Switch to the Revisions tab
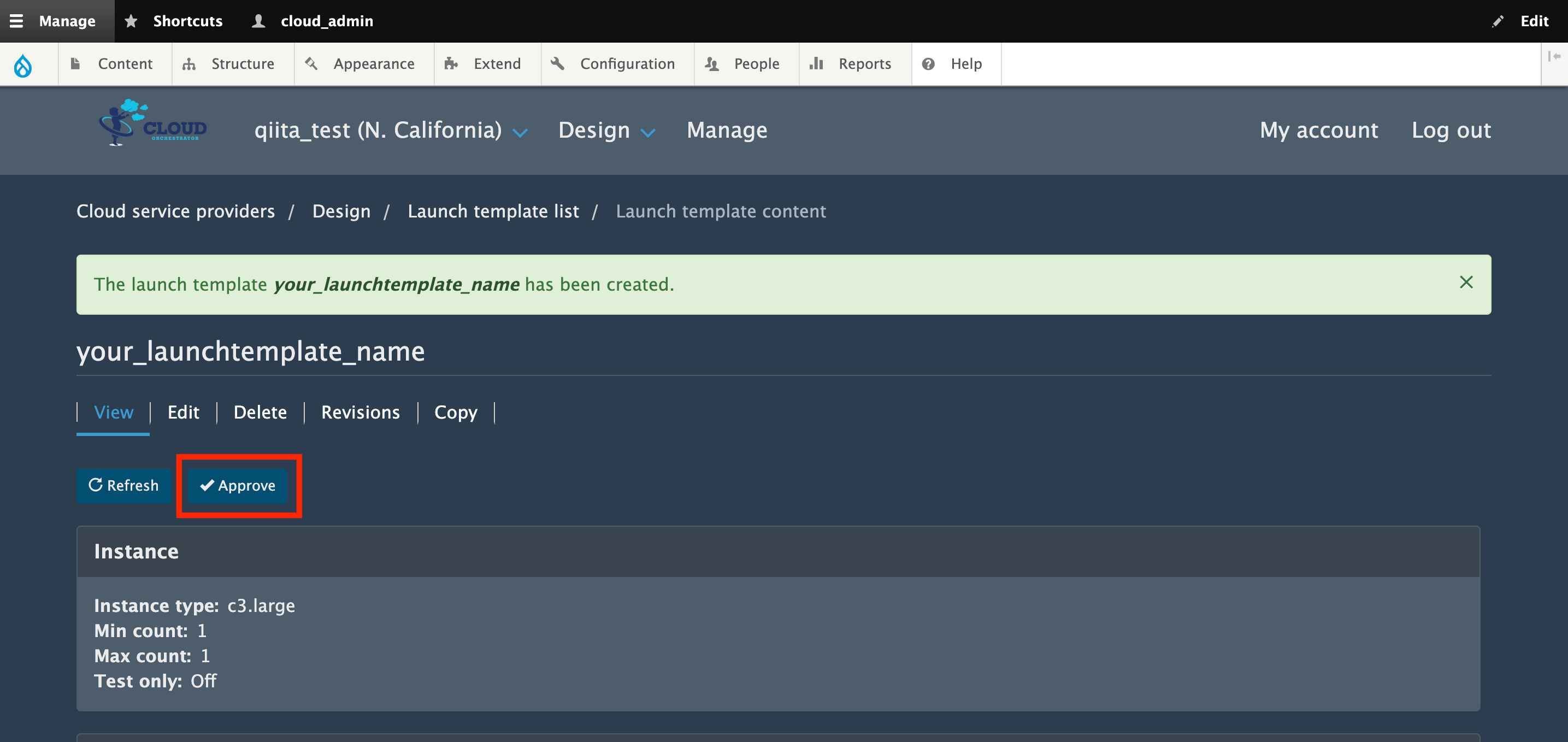1568x742 pixels. click(361, 412)
